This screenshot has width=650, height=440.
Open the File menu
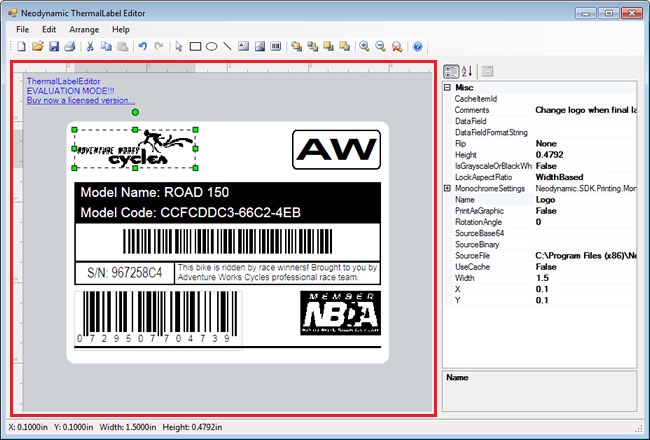pos(22,29)
